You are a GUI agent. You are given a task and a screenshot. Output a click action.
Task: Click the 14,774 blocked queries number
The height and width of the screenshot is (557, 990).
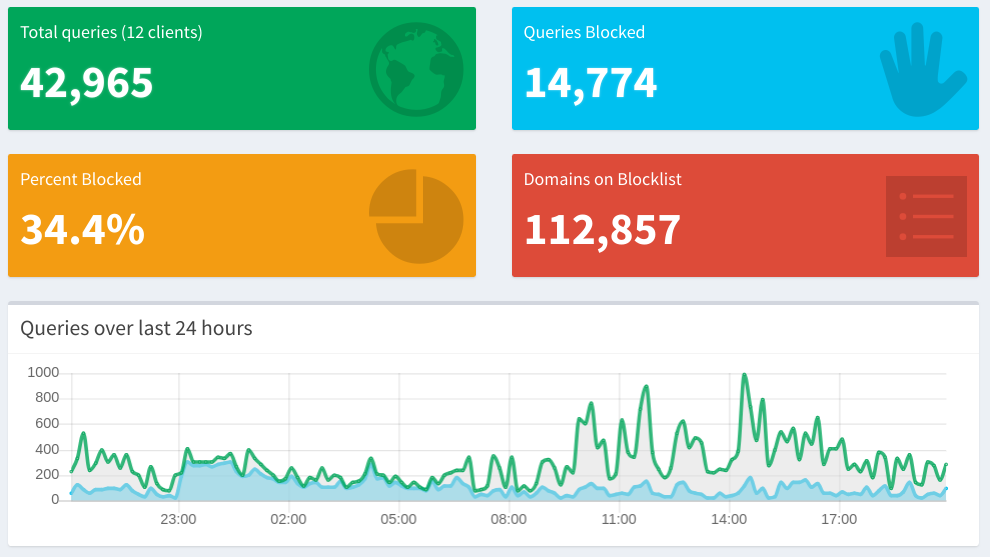590,83
